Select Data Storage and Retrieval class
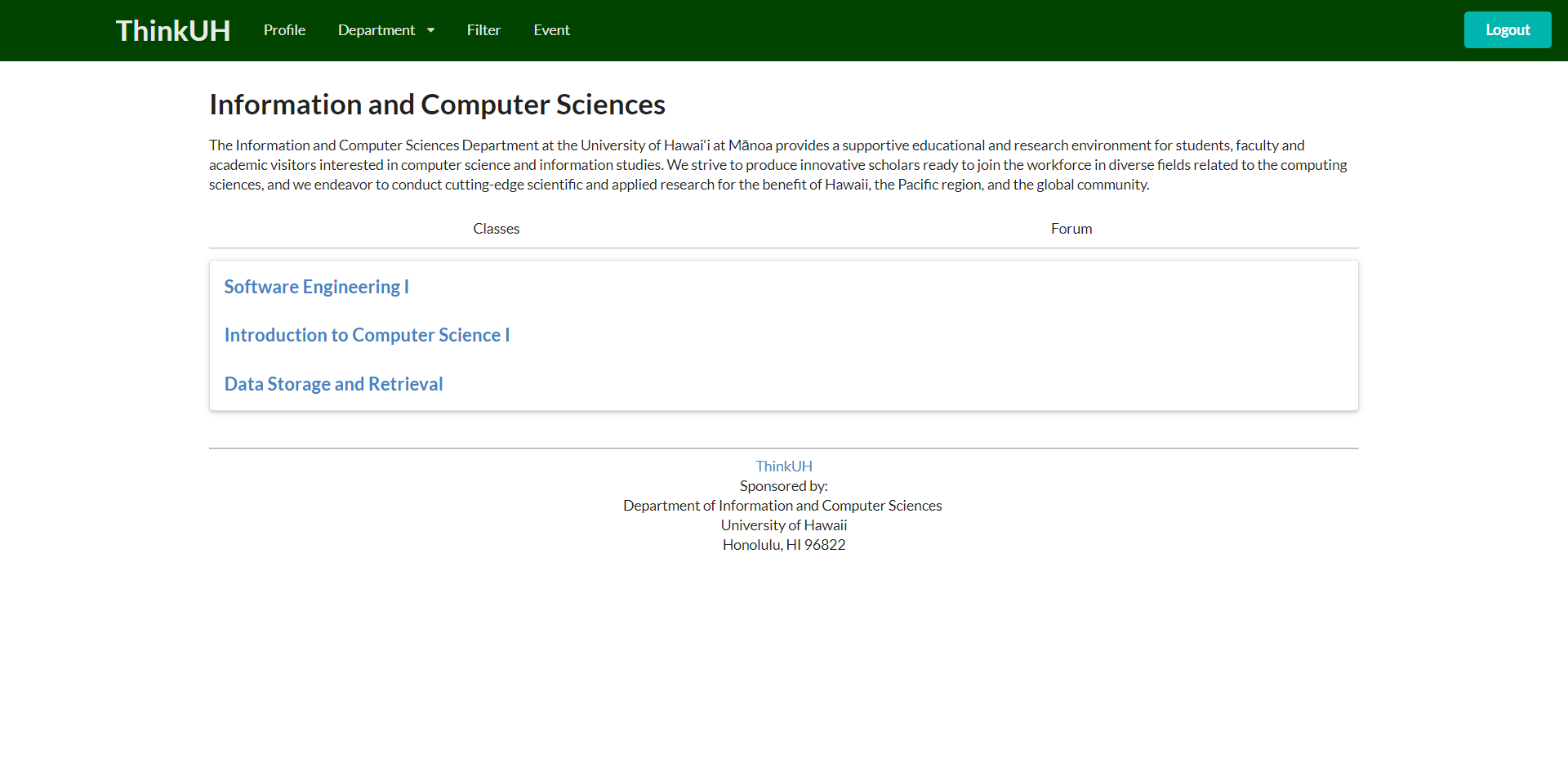1568x768 pixels. click(333, 384)
